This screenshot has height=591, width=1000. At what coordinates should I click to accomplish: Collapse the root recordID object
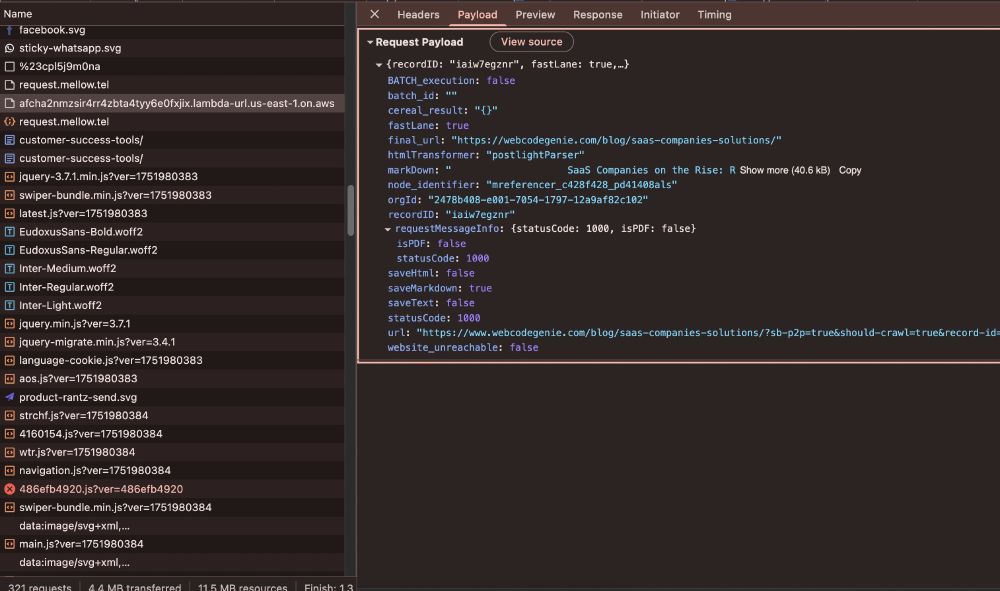pos(379,64)
